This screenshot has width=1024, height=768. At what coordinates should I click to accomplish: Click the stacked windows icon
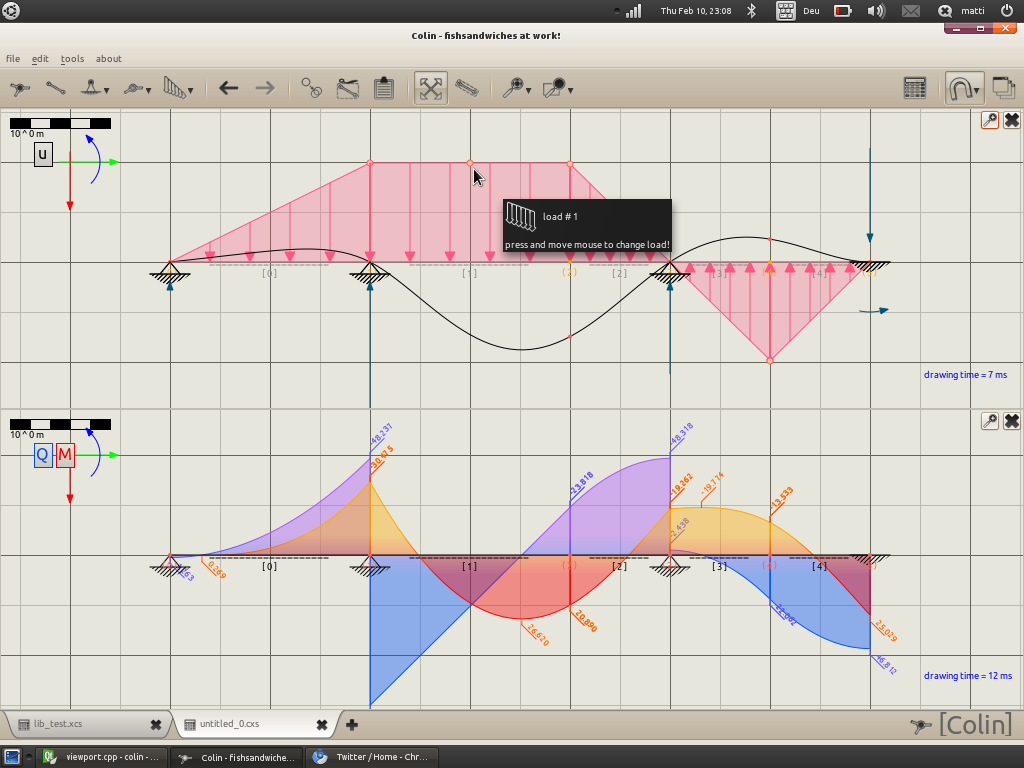tap(1003, 88)
